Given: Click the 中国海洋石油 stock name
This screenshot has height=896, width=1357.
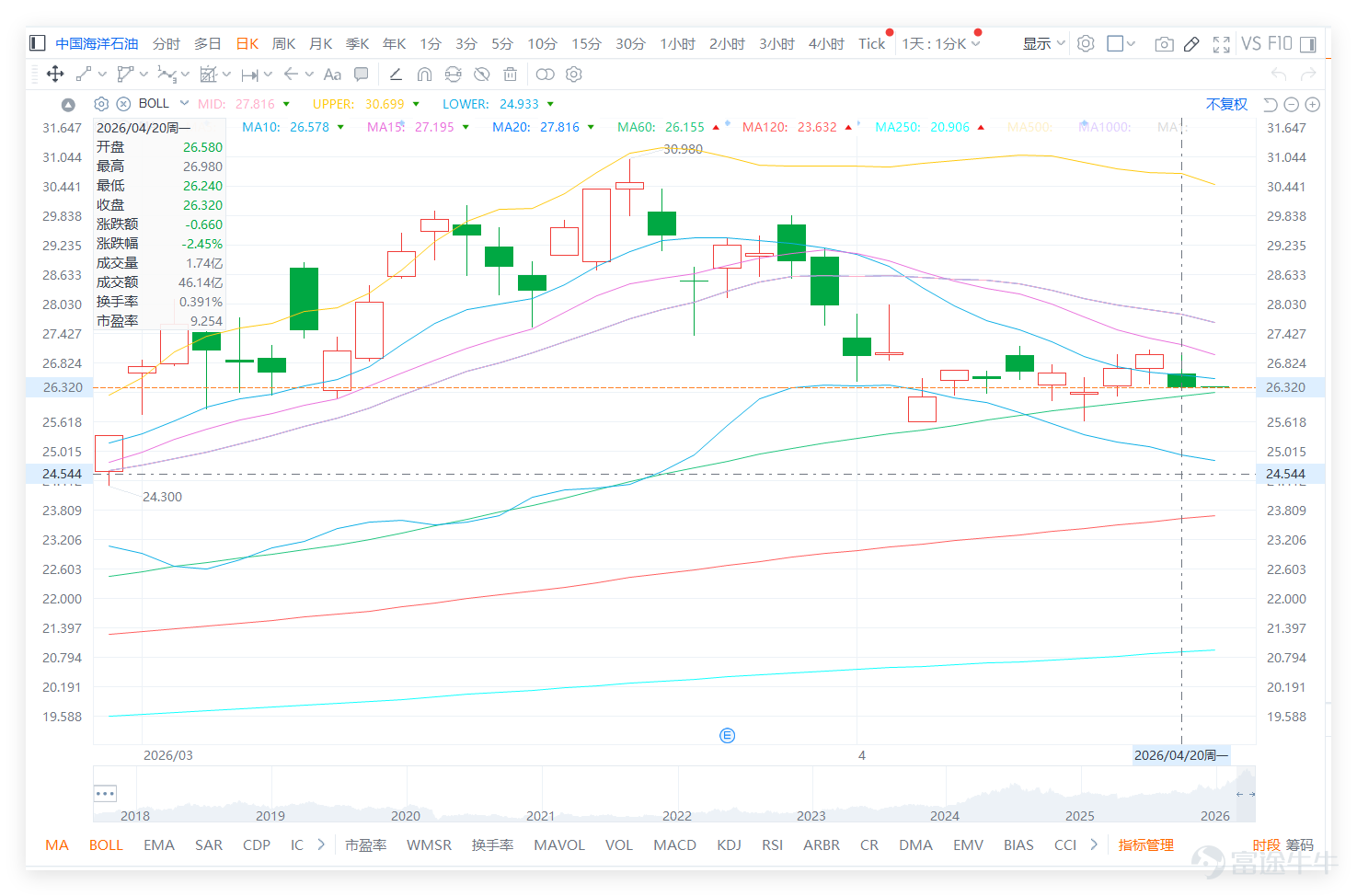Looking at the screenshot, I should (x=97, y=43).
